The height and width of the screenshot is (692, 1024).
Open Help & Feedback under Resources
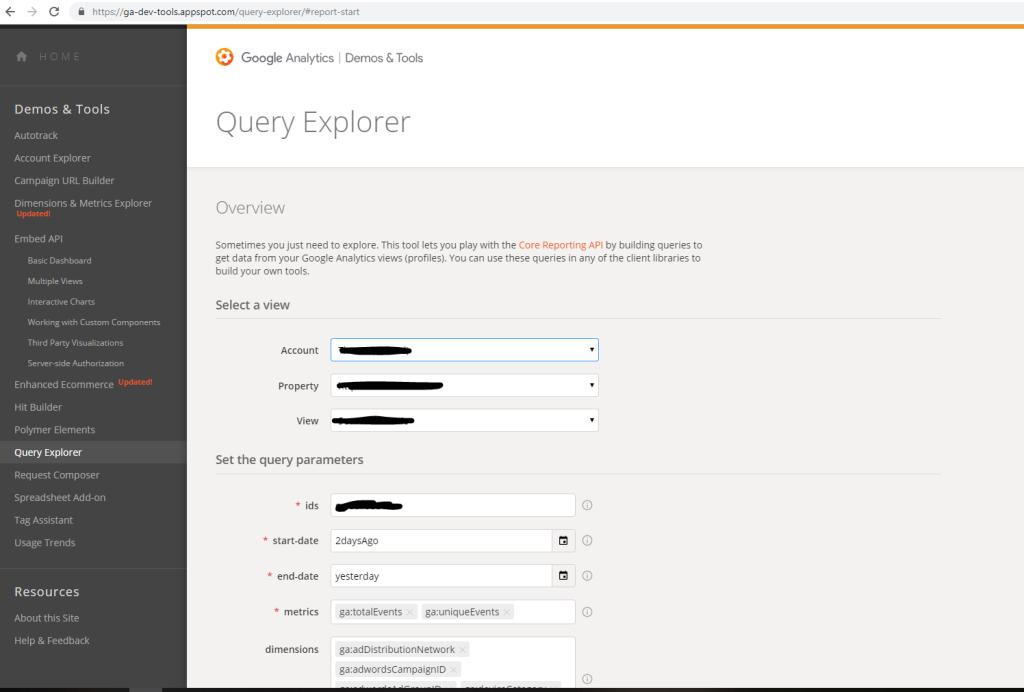52,640
